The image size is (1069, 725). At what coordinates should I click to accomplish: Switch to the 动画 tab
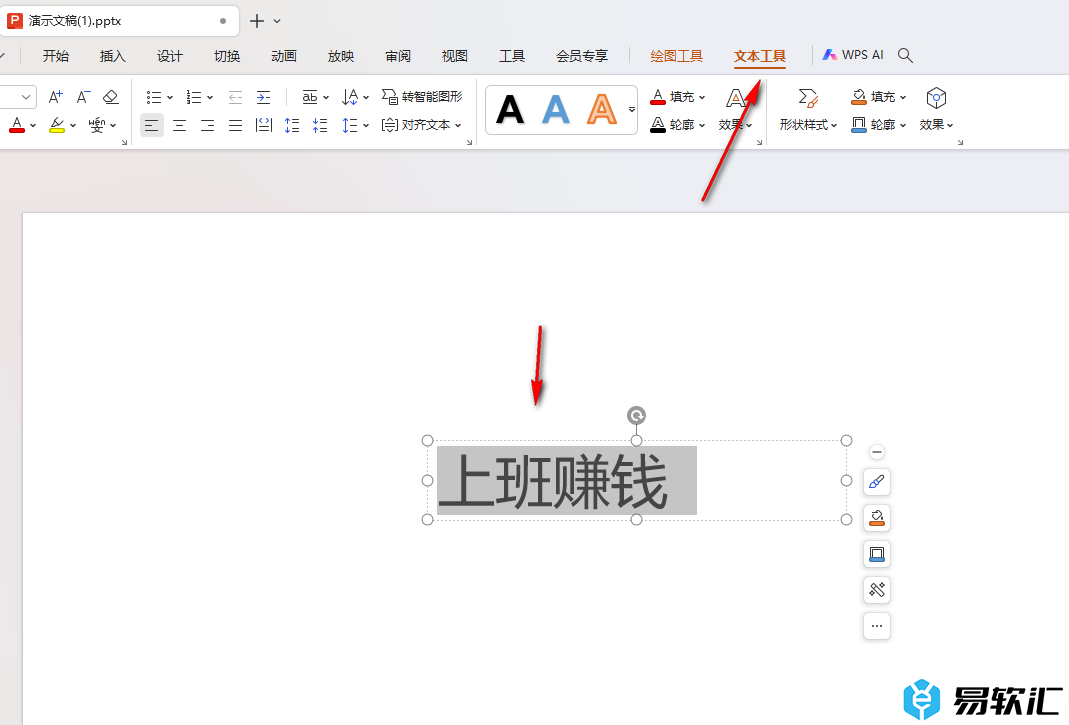click(284, 56)
